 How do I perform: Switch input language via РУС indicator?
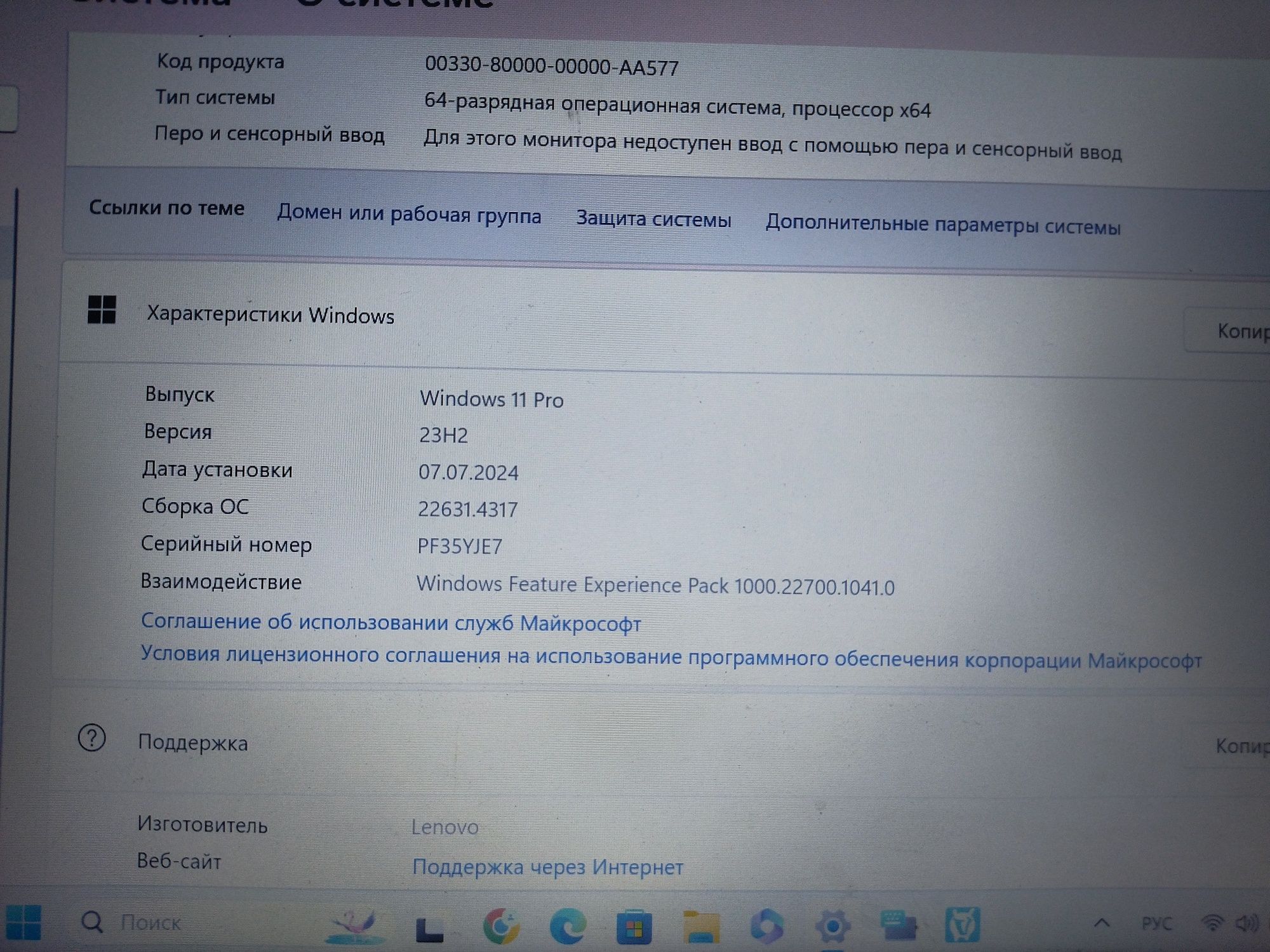click(x=1156, y=923)
